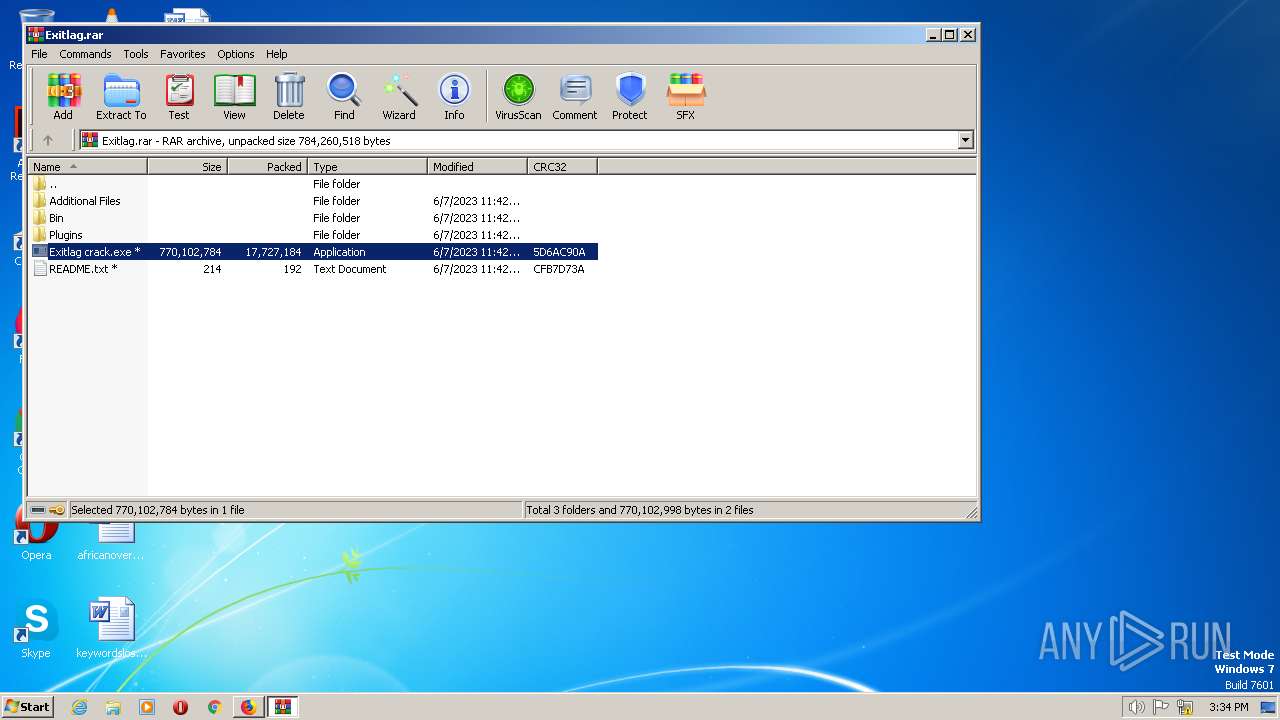
Task: Sort by the CRC32 column header
Action: tap(563, 167)
